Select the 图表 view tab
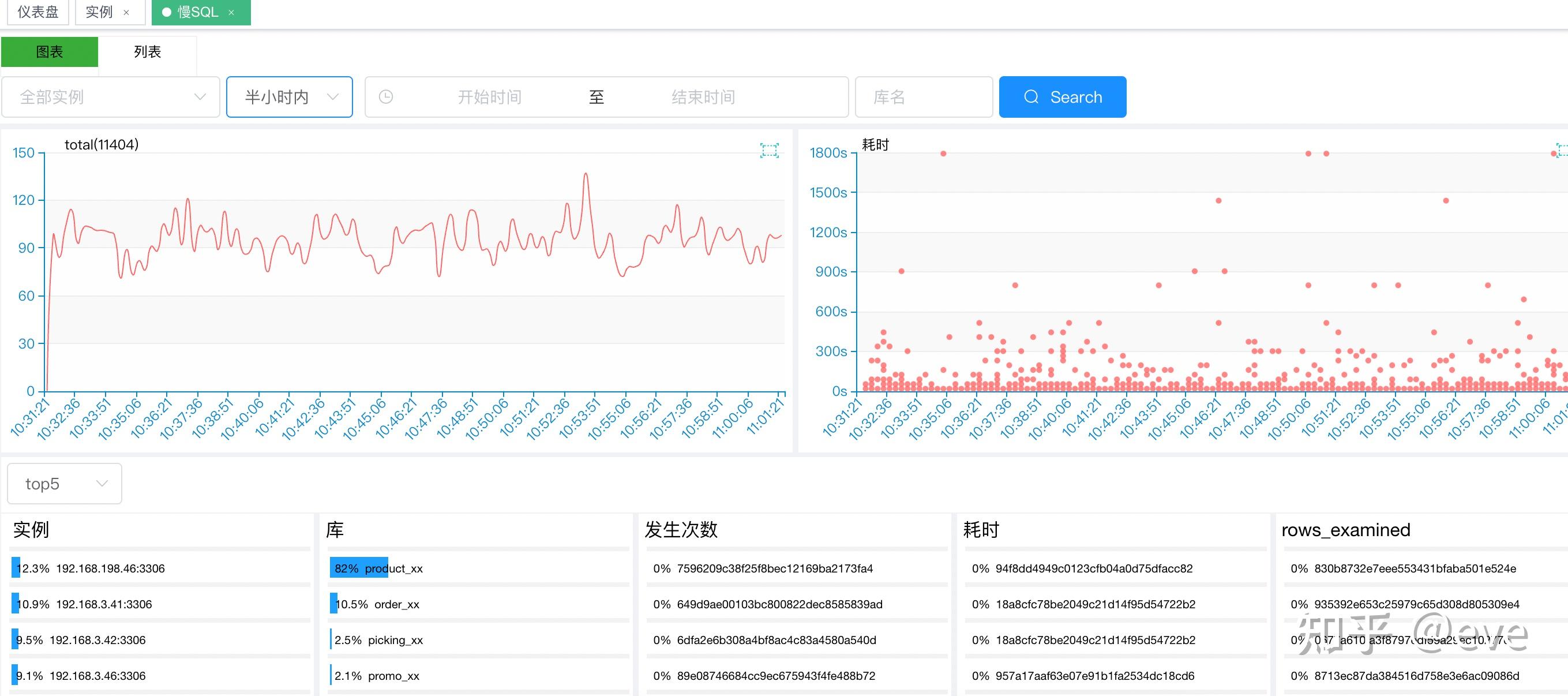The height and width of the screenshot is (696, 1568). [x=49, y=52]
